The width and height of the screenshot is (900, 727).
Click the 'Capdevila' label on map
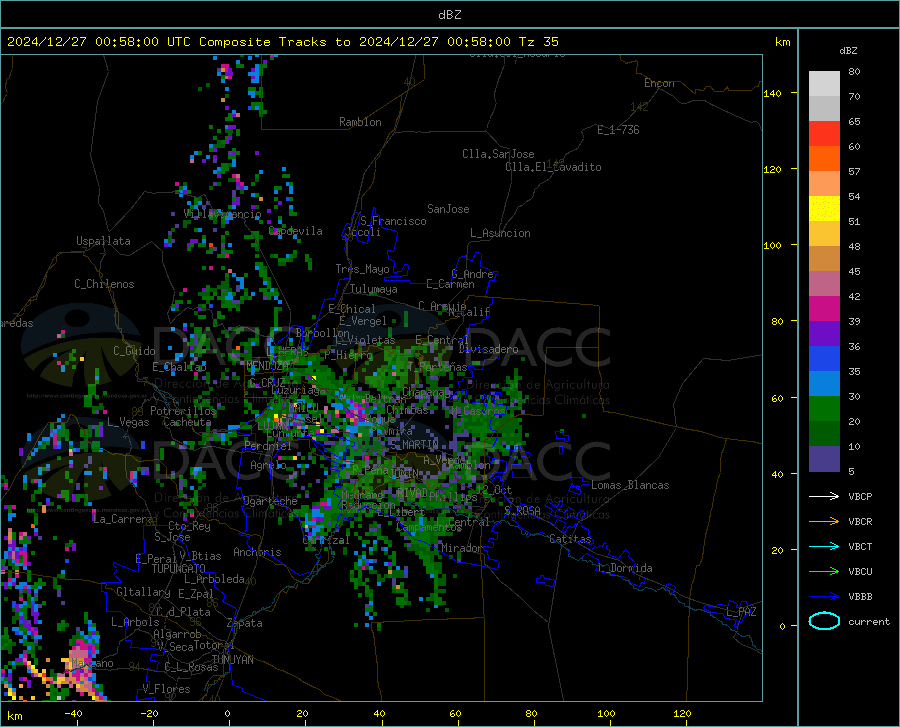pos(296,231)
